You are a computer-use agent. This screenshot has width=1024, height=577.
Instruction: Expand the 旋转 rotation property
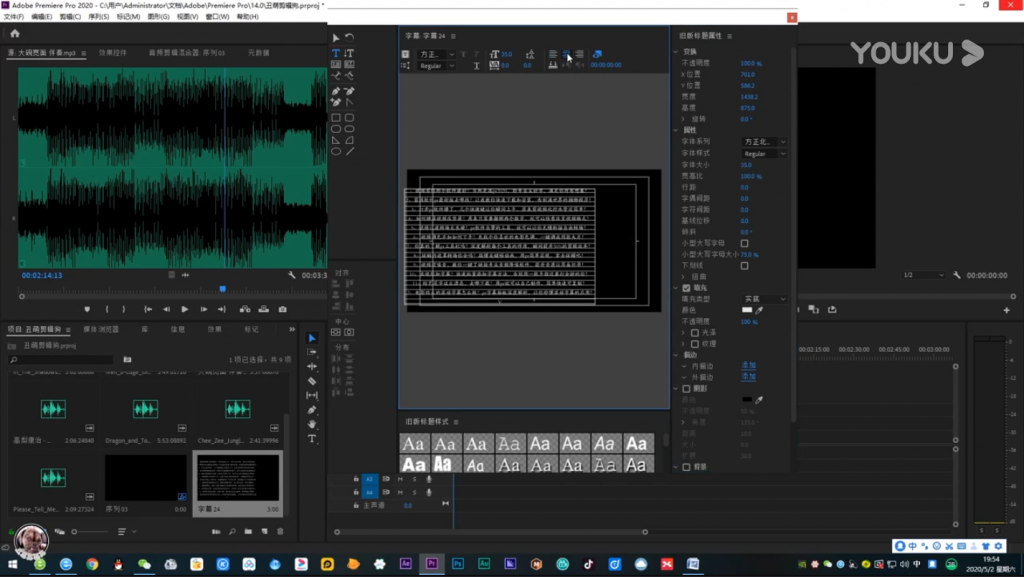click(684, 119)
